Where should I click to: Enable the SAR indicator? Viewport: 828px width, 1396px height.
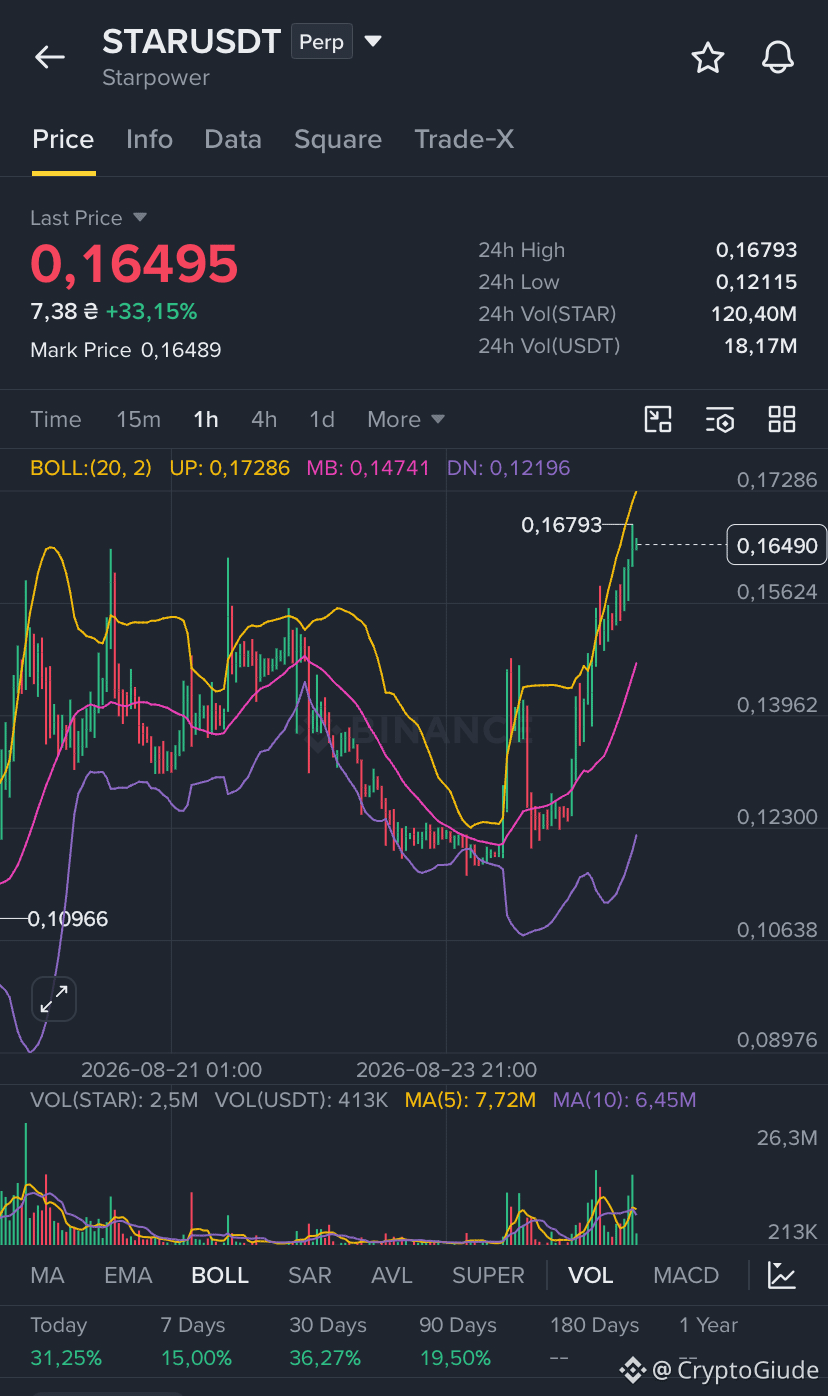pyautogui.click(x=310, y=1275)
